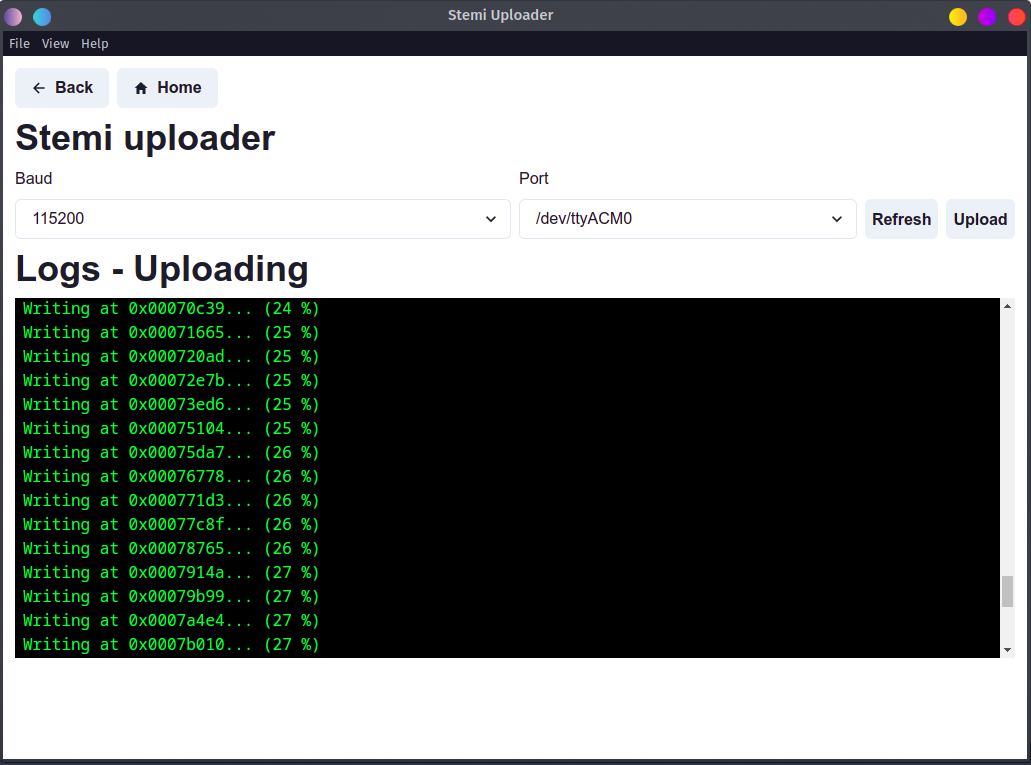Screen dimensions: 1031x765
Task: Click the scrollbar up arrow in the log panel
Action: [x=1009, y=306]
